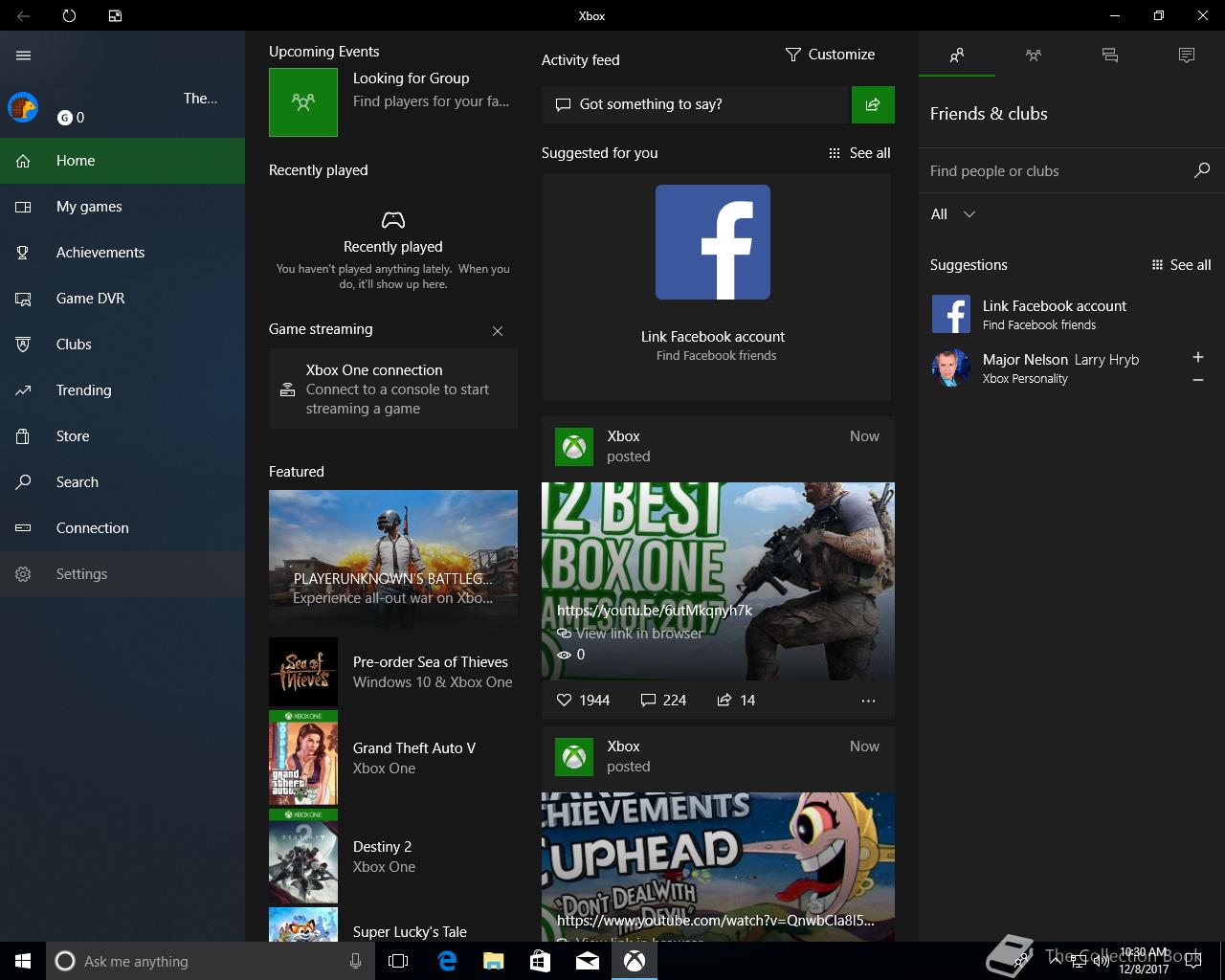
Task: Click Customize activity feed filter
Action: click(830, 55)
